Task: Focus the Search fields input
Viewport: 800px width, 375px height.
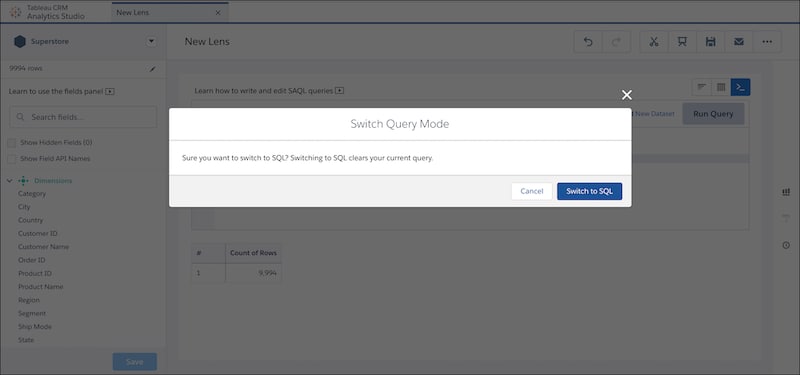Action: 83,117
